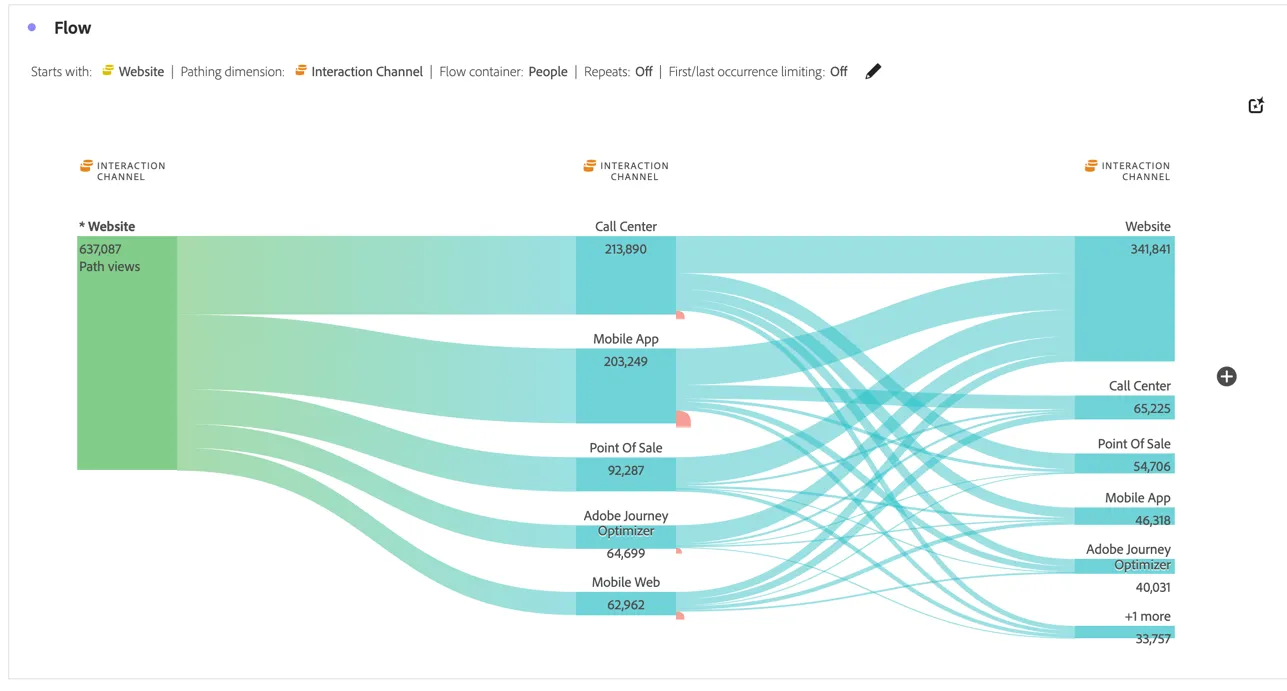Expand the Mobile App 203,249 node
Image resolution: width=1287 pixels, height=691 pixels.
click(x=626, y=386)
